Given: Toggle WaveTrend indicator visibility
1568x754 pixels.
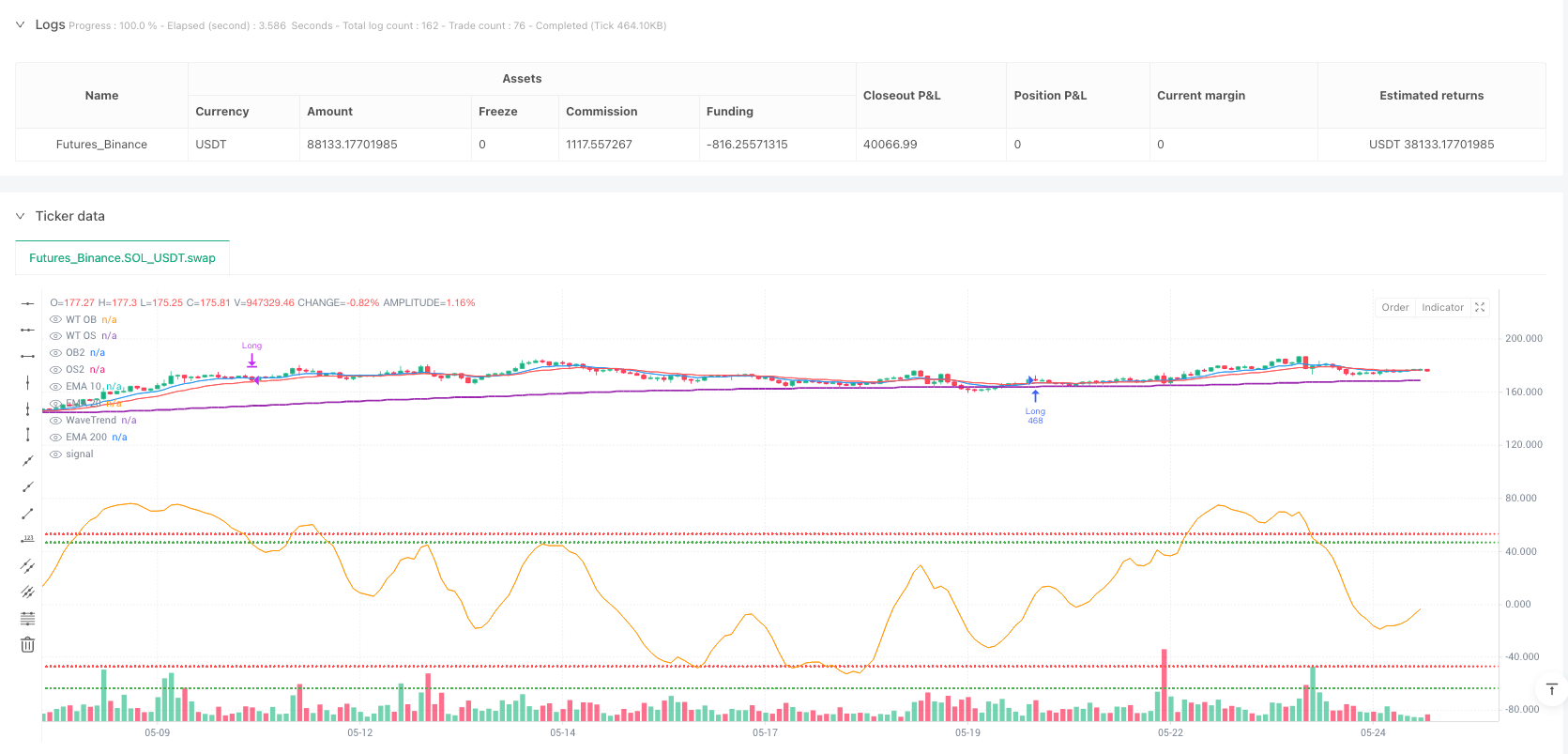Looking at the screenshot, I should pos(55,421).
